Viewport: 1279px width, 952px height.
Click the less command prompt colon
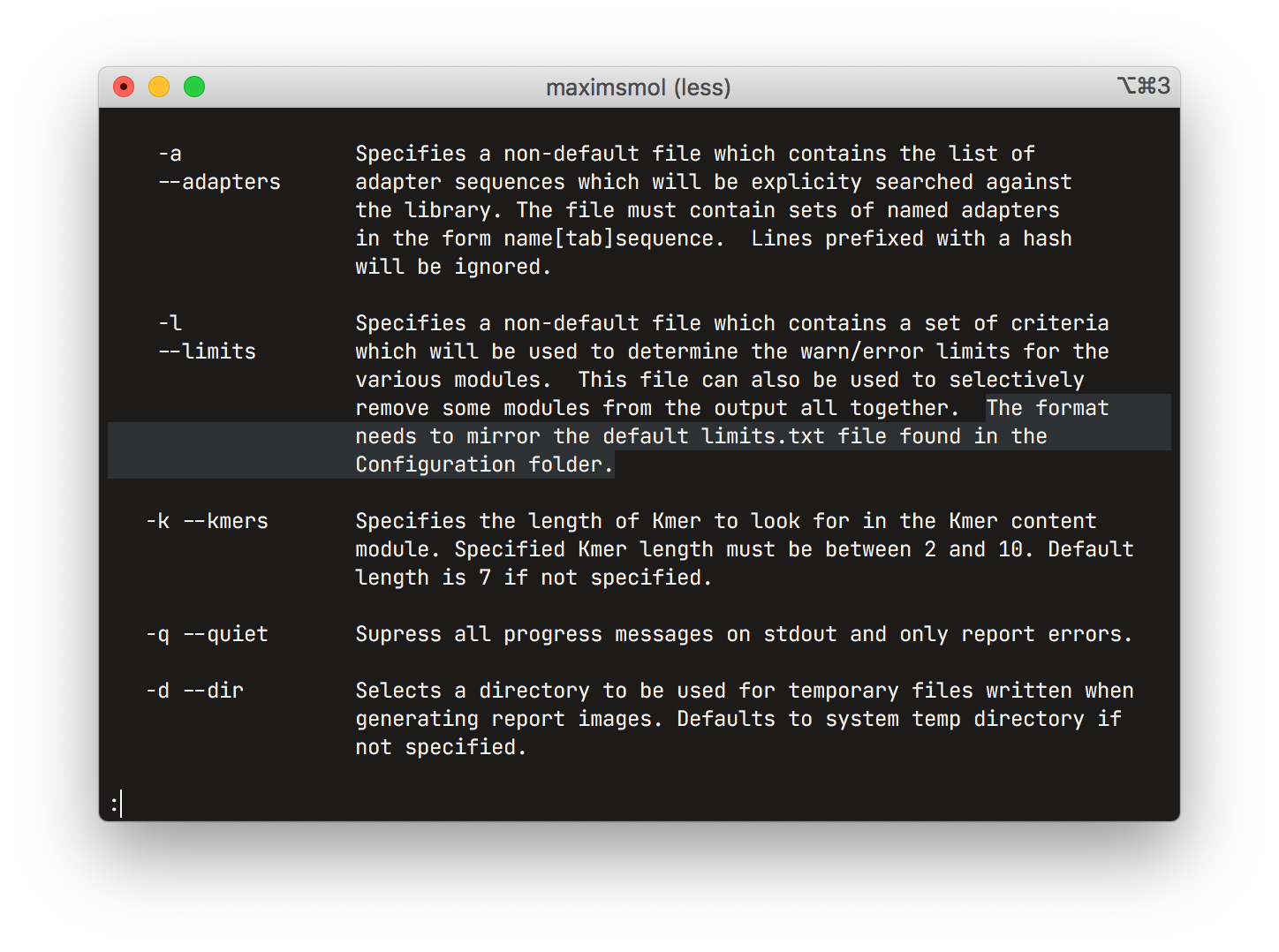[114, 805]
